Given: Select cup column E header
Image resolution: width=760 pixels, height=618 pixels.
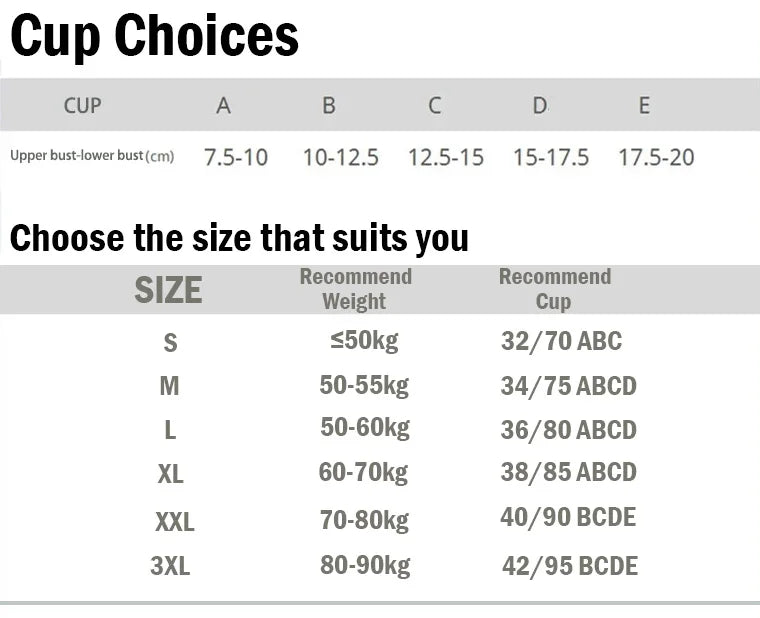Looking at the screenshot, I should tap(644, 105).
